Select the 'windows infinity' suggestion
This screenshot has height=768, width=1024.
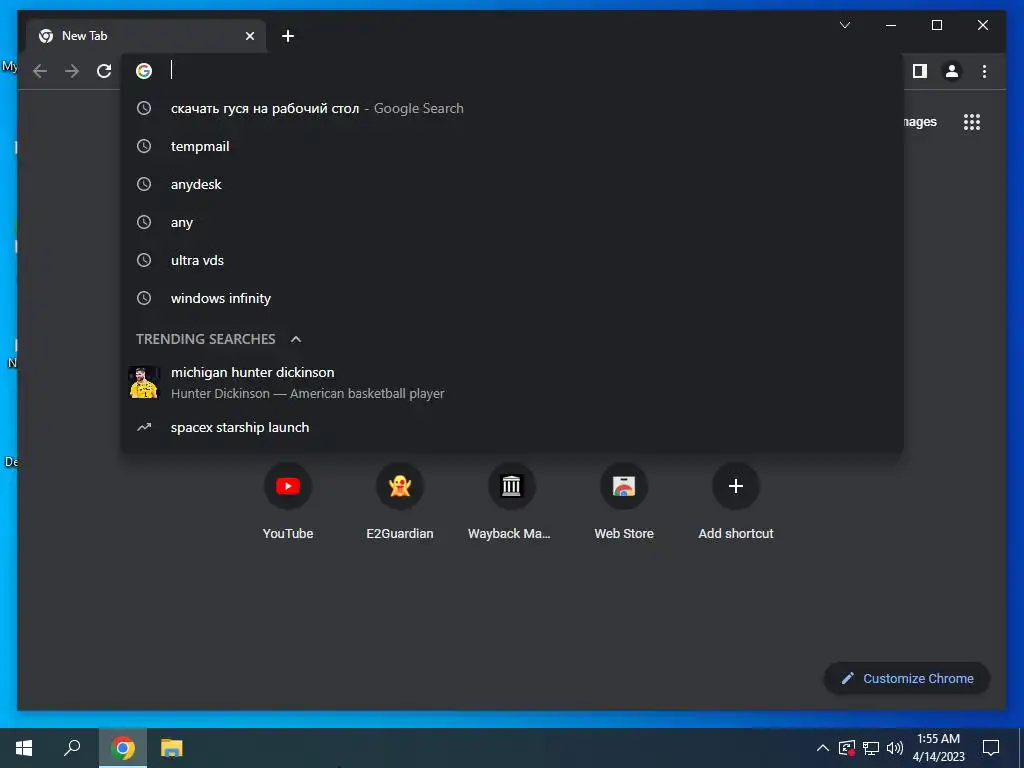point(512,298)
